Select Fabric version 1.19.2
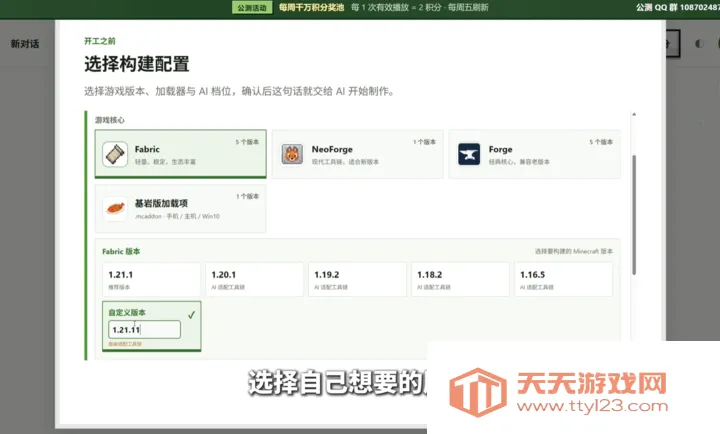Viewport: 720px width, 434px height. tap(357, 280)
